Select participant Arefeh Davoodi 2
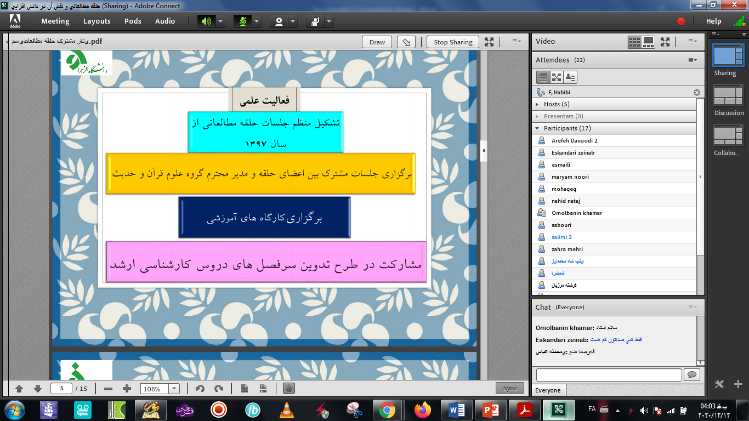 coord(614,140)
